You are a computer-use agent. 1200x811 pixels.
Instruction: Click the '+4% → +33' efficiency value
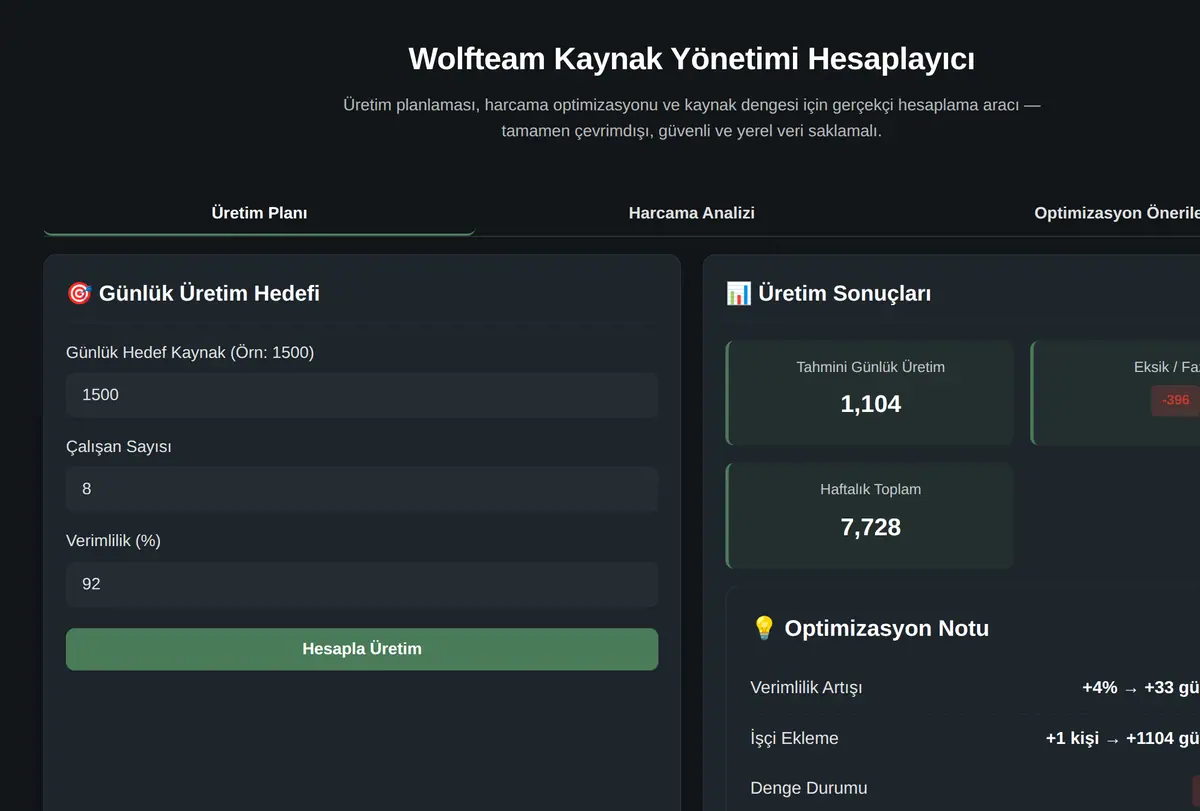tap(1141, 688)
